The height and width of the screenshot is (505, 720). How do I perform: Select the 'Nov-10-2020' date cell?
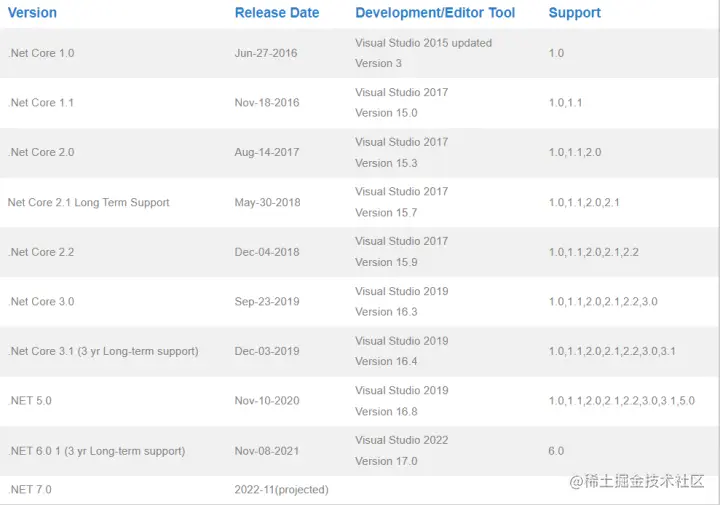click(267, 401)
